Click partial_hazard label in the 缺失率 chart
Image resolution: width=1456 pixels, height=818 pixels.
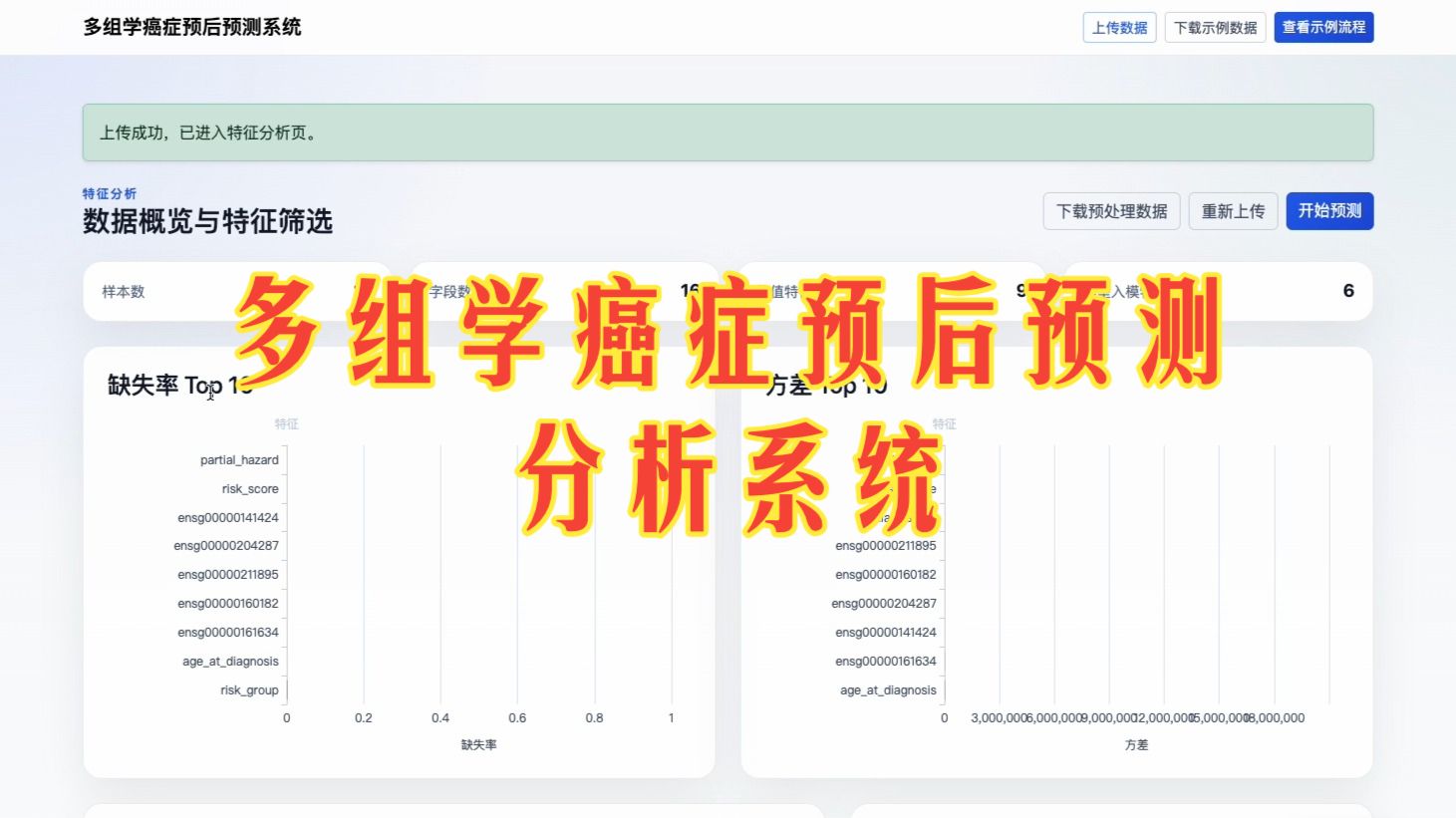[239, 460]
